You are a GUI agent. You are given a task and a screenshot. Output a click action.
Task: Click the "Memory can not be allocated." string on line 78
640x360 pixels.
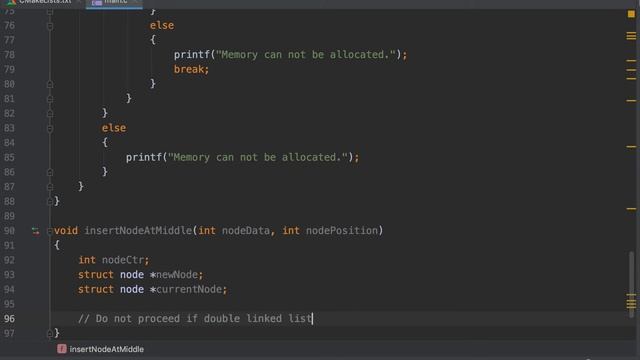coord(306,55)
